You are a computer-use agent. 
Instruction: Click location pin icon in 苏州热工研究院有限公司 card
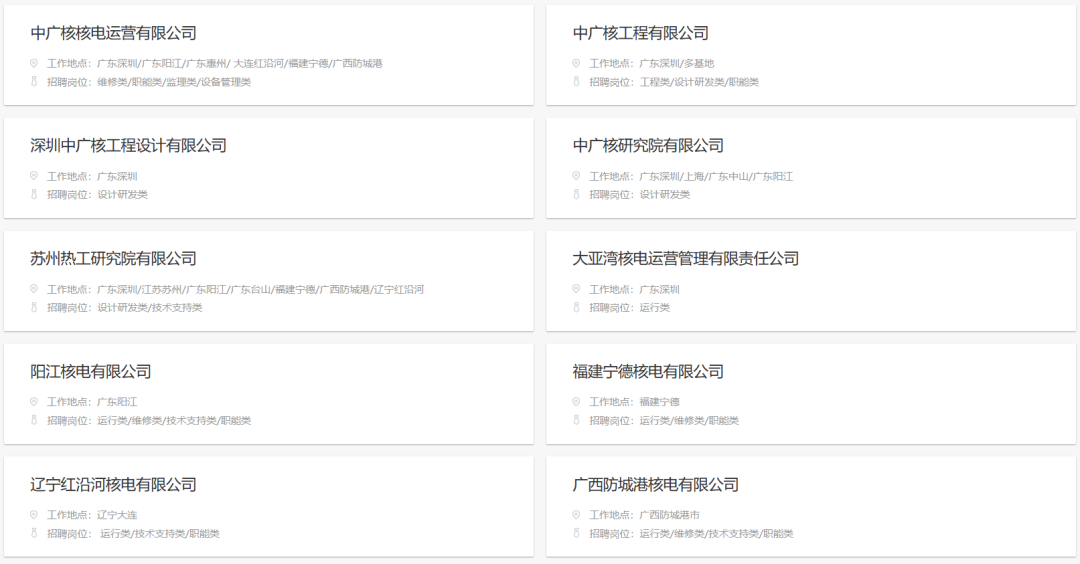(34, 289)
